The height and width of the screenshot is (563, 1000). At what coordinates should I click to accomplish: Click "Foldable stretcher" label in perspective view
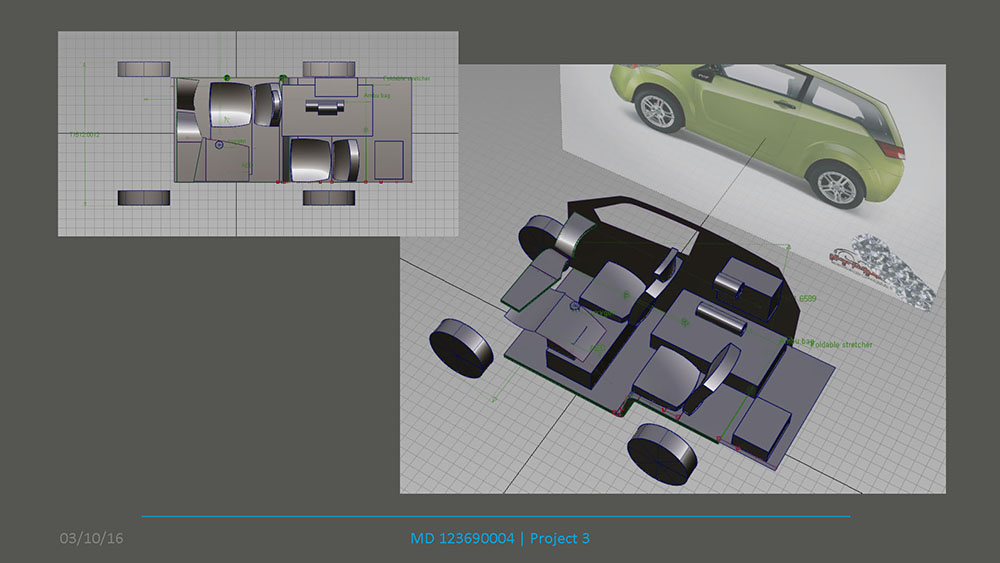tap(840, 345)
